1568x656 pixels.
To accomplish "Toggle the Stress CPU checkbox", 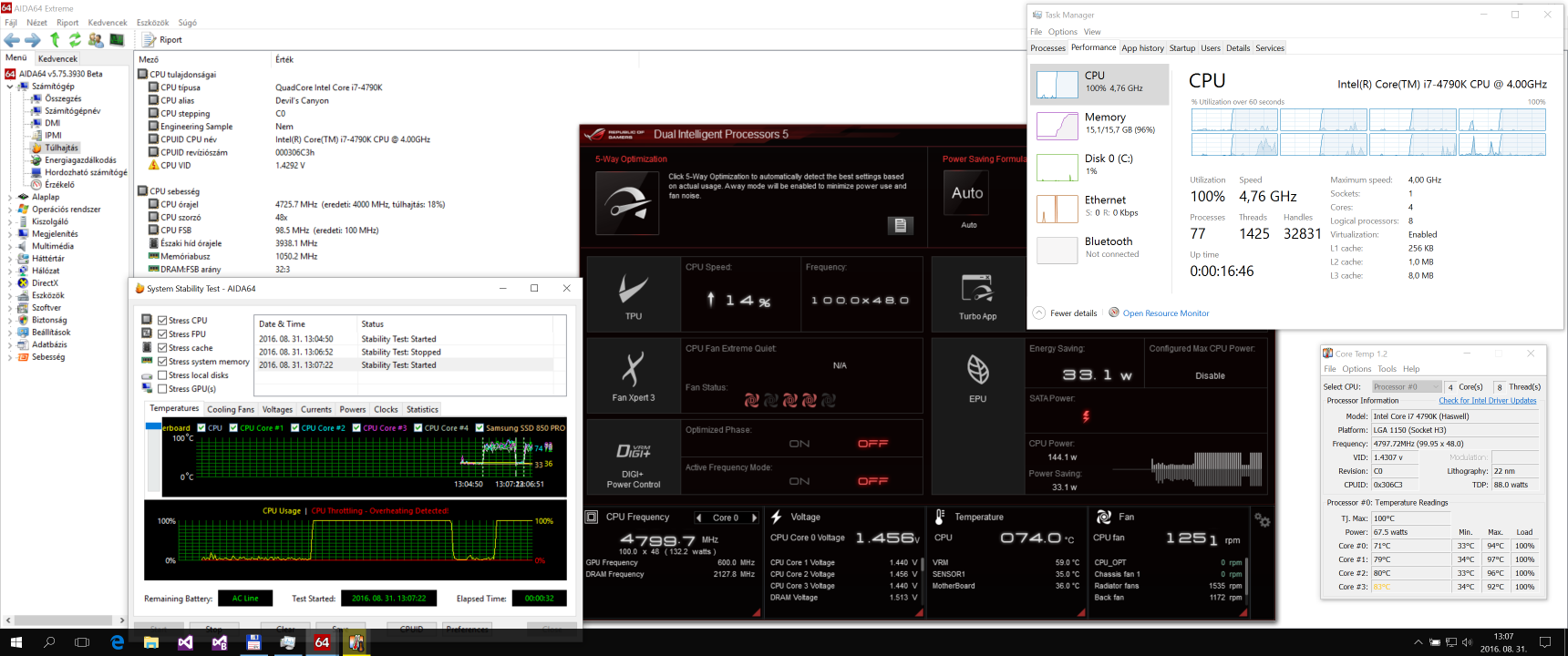I will click(162, 321).
